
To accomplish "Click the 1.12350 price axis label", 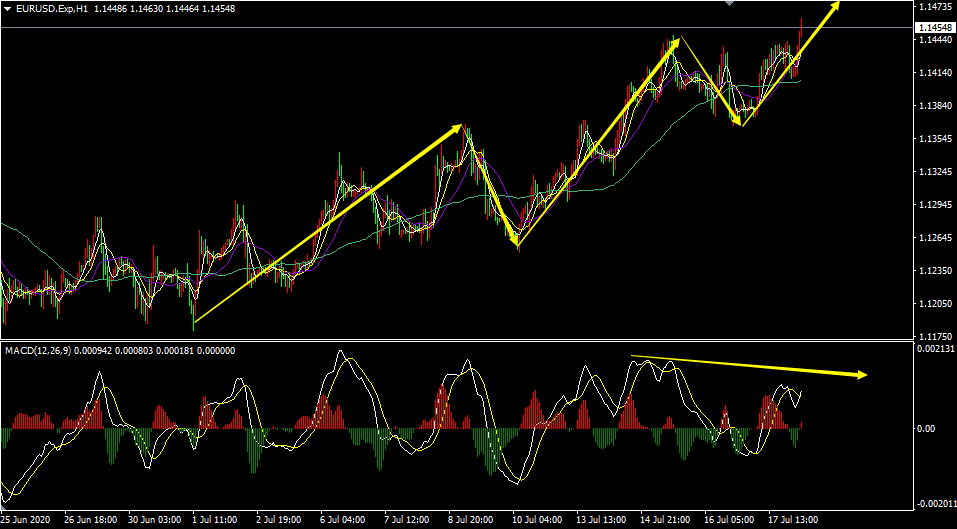I will pyautogui.click(x=937, y=270).
